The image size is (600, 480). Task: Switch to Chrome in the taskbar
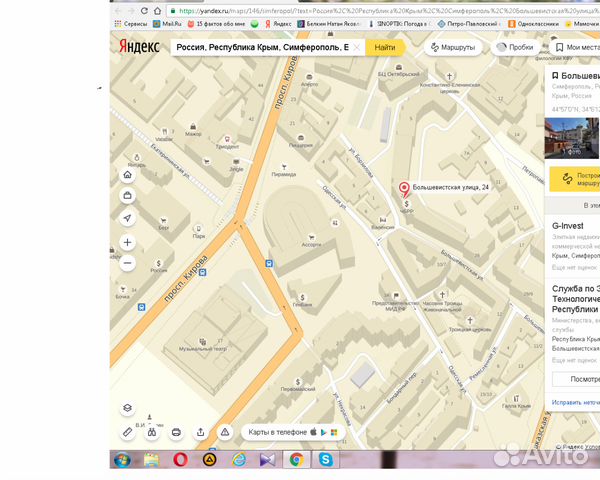point(297,459)
